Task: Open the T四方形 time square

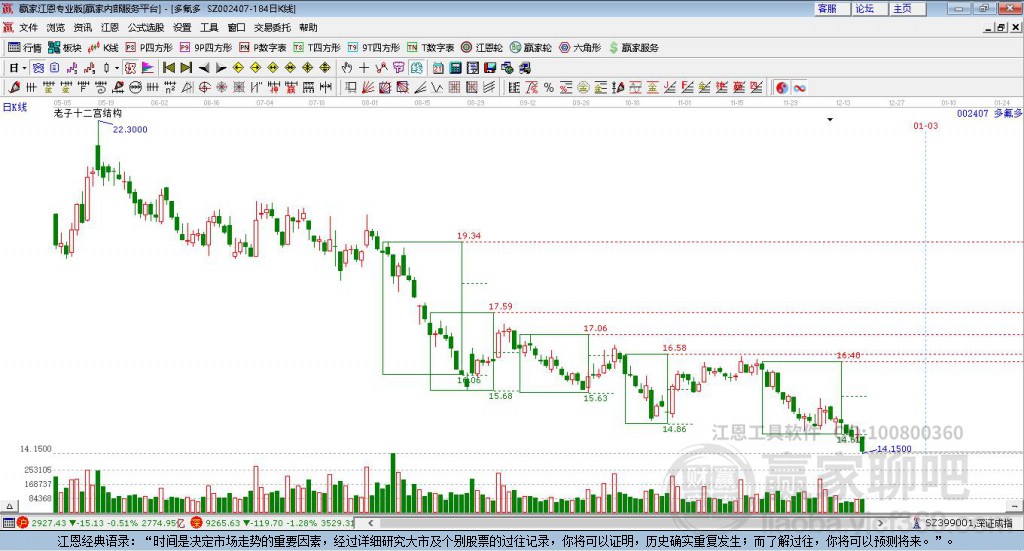Action: coord(317,48)
